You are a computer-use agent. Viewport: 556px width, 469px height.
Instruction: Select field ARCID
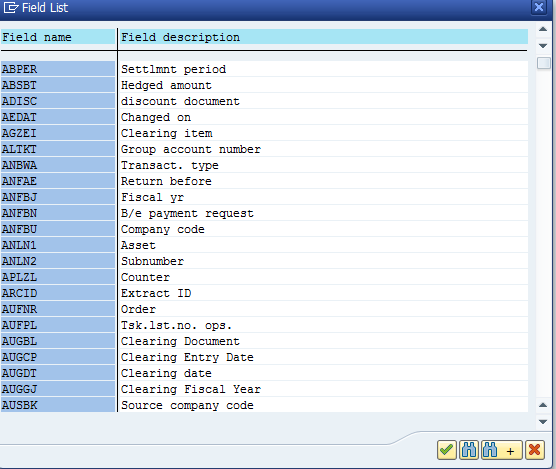pyautogui.click(x=58, y=293)
